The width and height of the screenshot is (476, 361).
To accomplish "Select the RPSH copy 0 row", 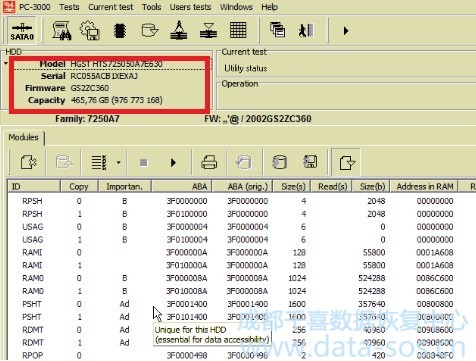I will point(242,201).
